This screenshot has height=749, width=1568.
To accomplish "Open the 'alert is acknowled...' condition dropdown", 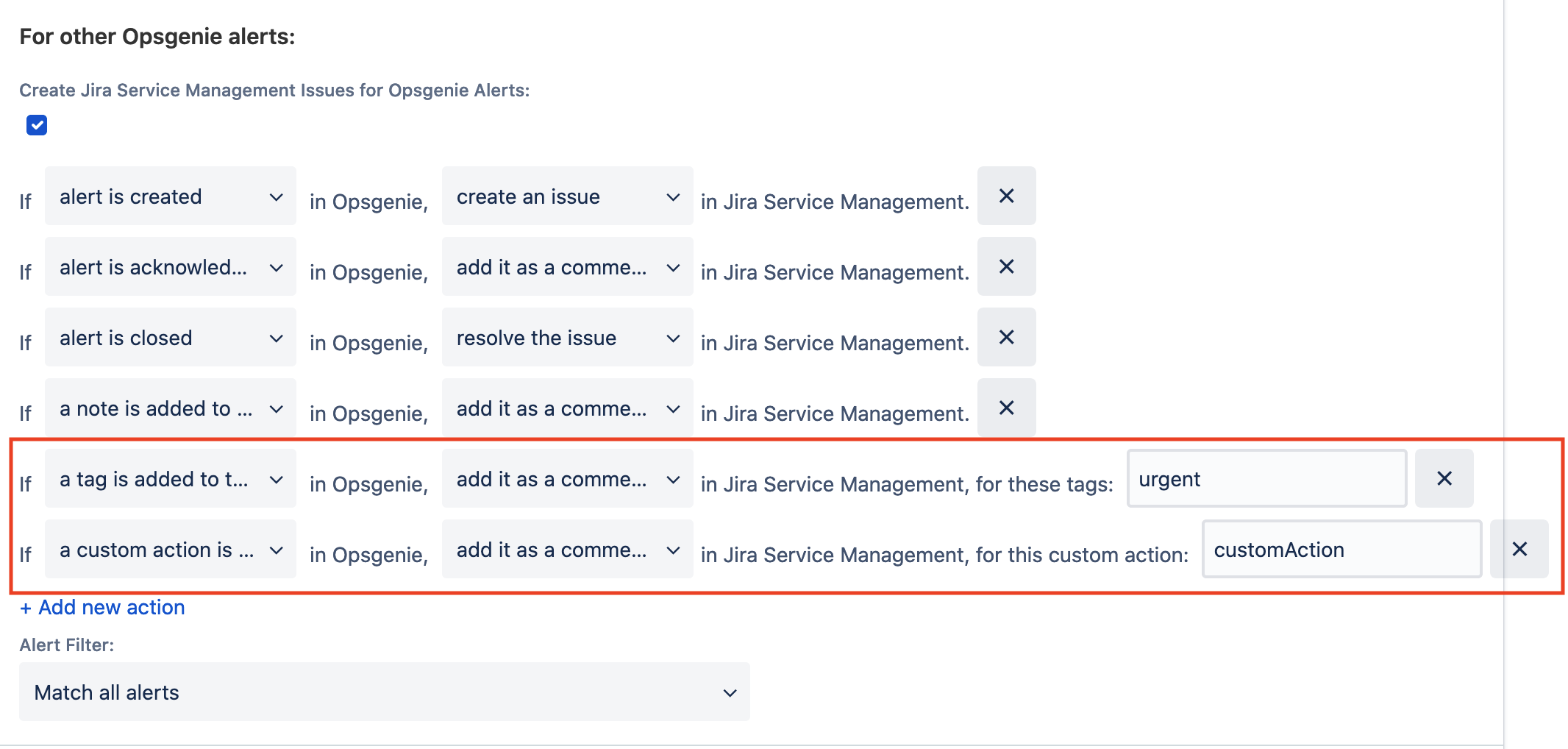I will (171, 266).
